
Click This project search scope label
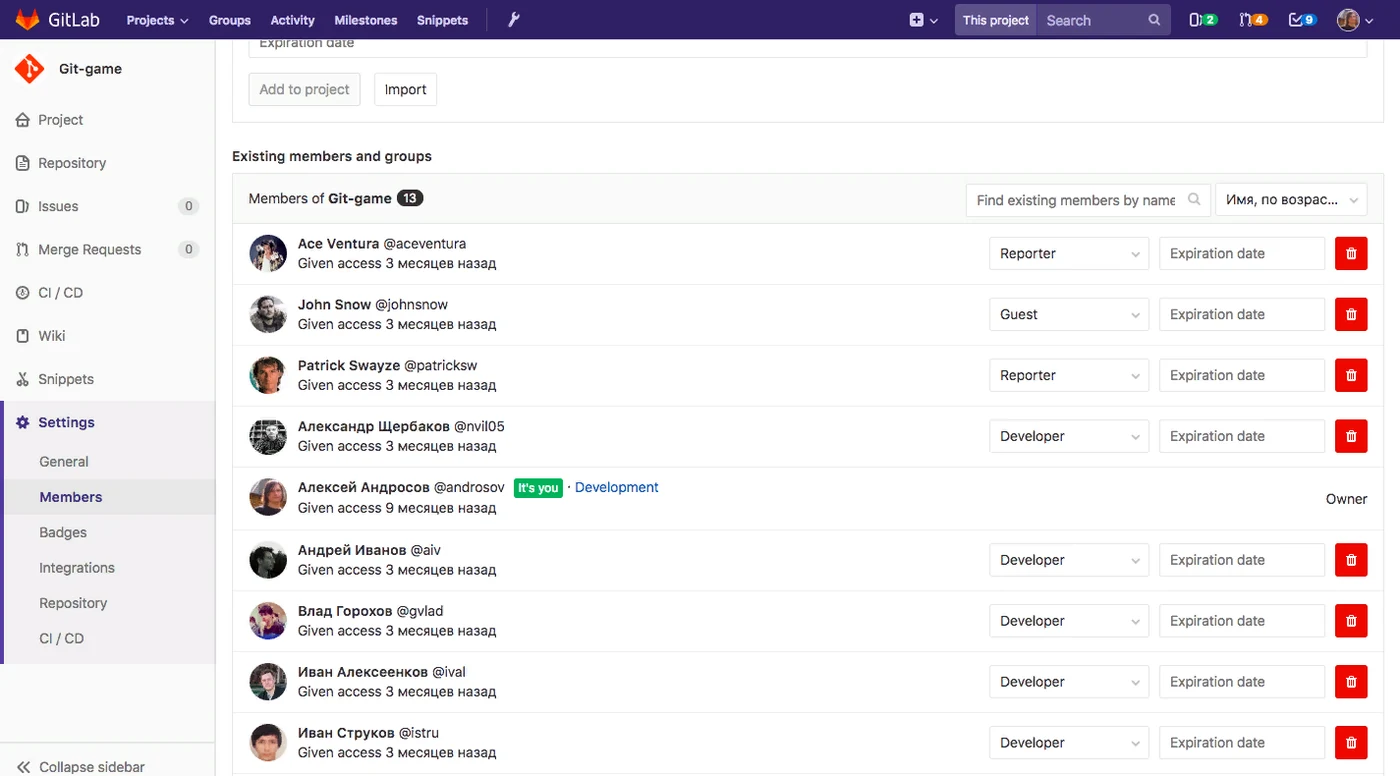996,20
